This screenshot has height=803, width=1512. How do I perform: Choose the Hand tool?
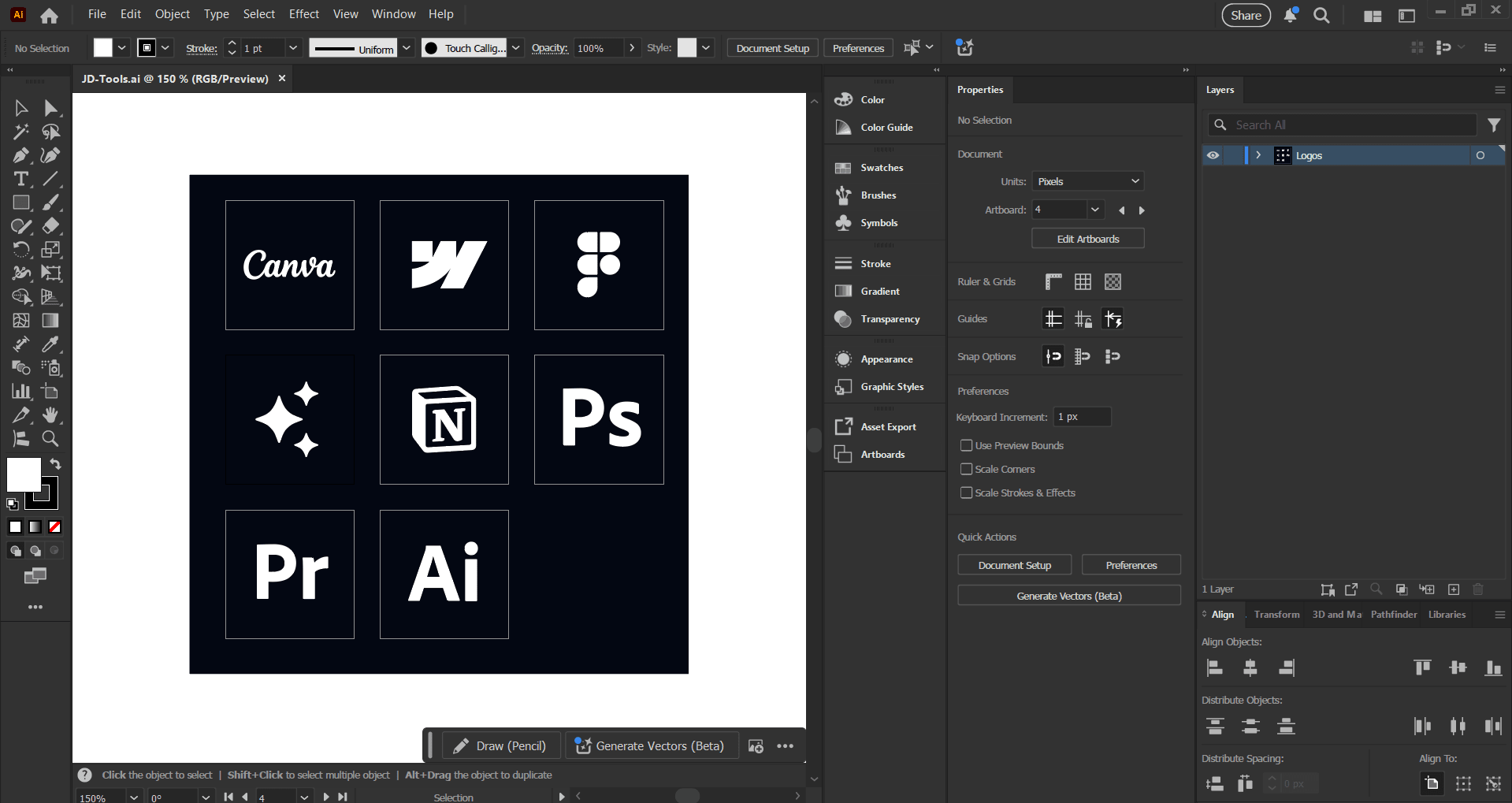(50, 415)
